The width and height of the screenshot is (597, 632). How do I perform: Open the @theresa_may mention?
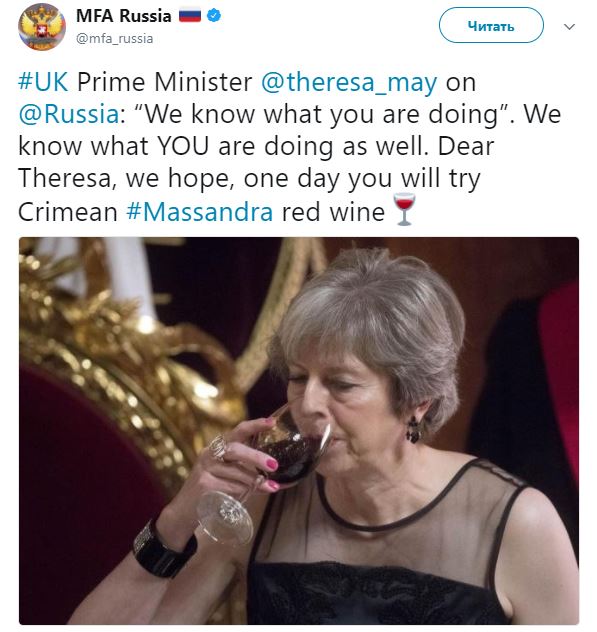point(349,83)
